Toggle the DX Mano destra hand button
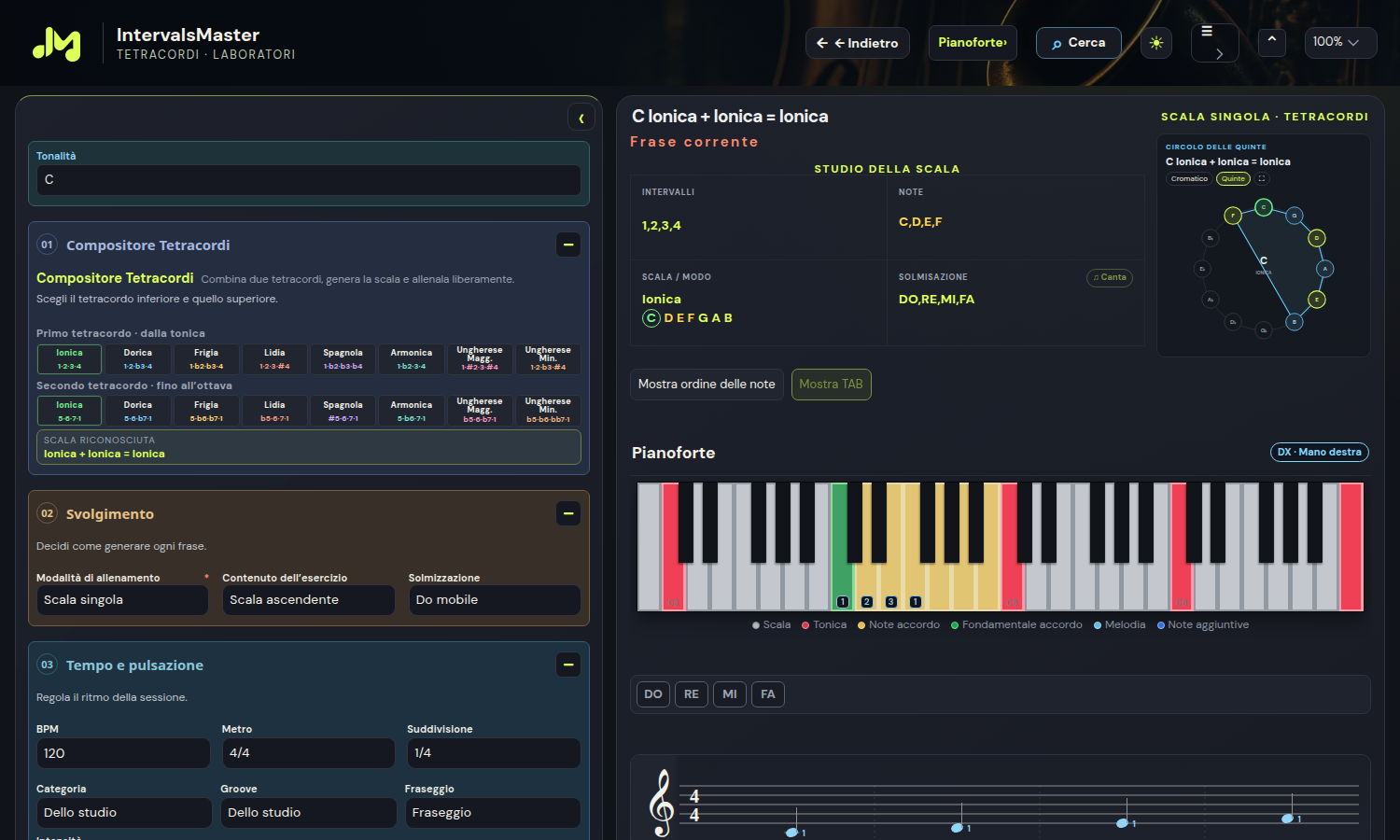1400x840 pixels. (1320, 452)
